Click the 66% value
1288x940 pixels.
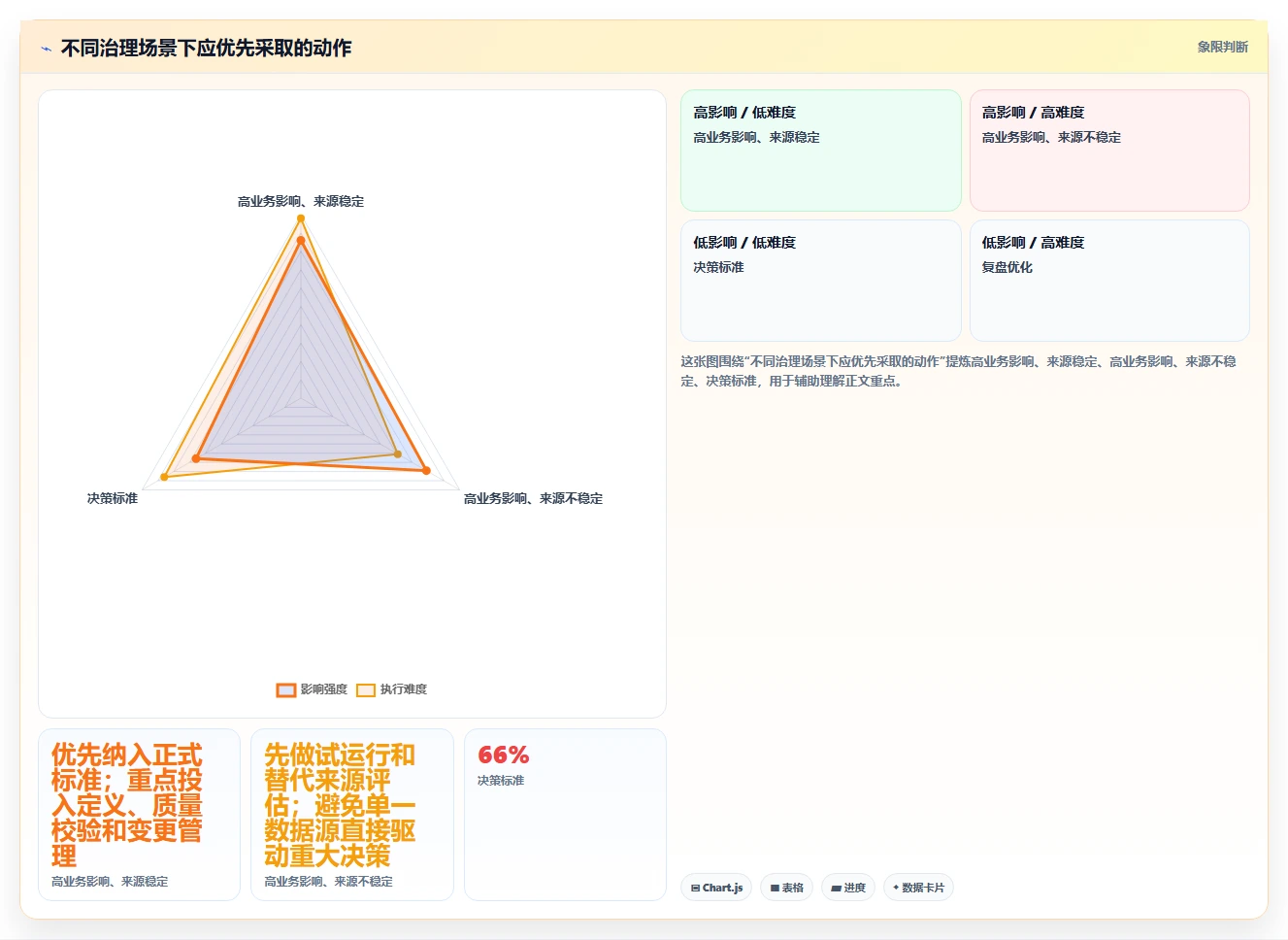pos(504,755)
